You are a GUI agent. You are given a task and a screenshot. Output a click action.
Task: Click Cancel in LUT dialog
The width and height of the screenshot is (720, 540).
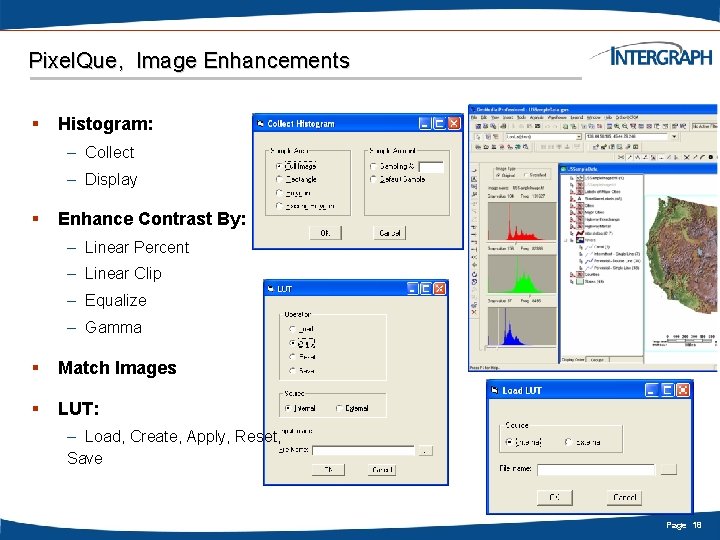(x=382, y=469)
